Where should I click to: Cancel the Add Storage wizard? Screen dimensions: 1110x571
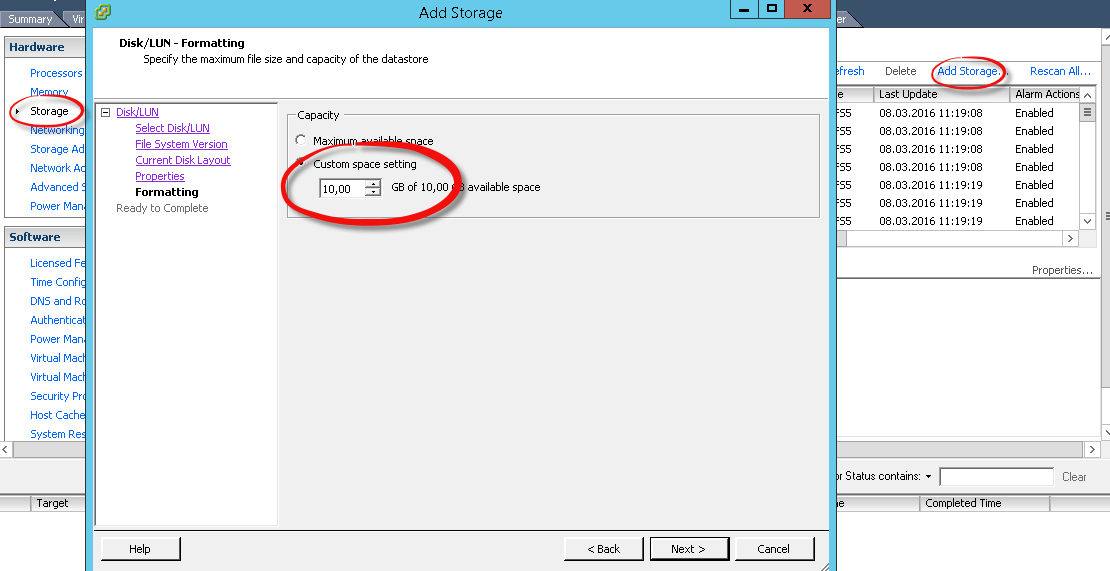click(x=774, y=548)
